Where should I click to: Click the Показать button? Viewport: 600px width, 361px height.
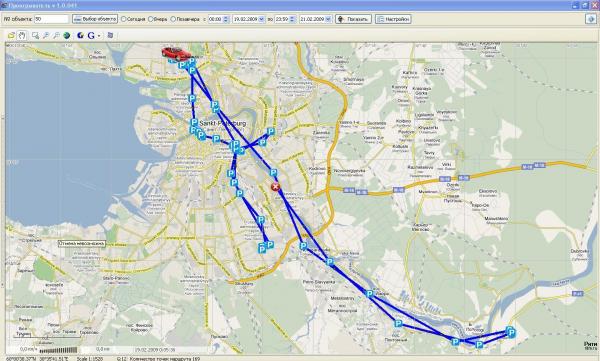pyautogui.click(x=353, y=19)
